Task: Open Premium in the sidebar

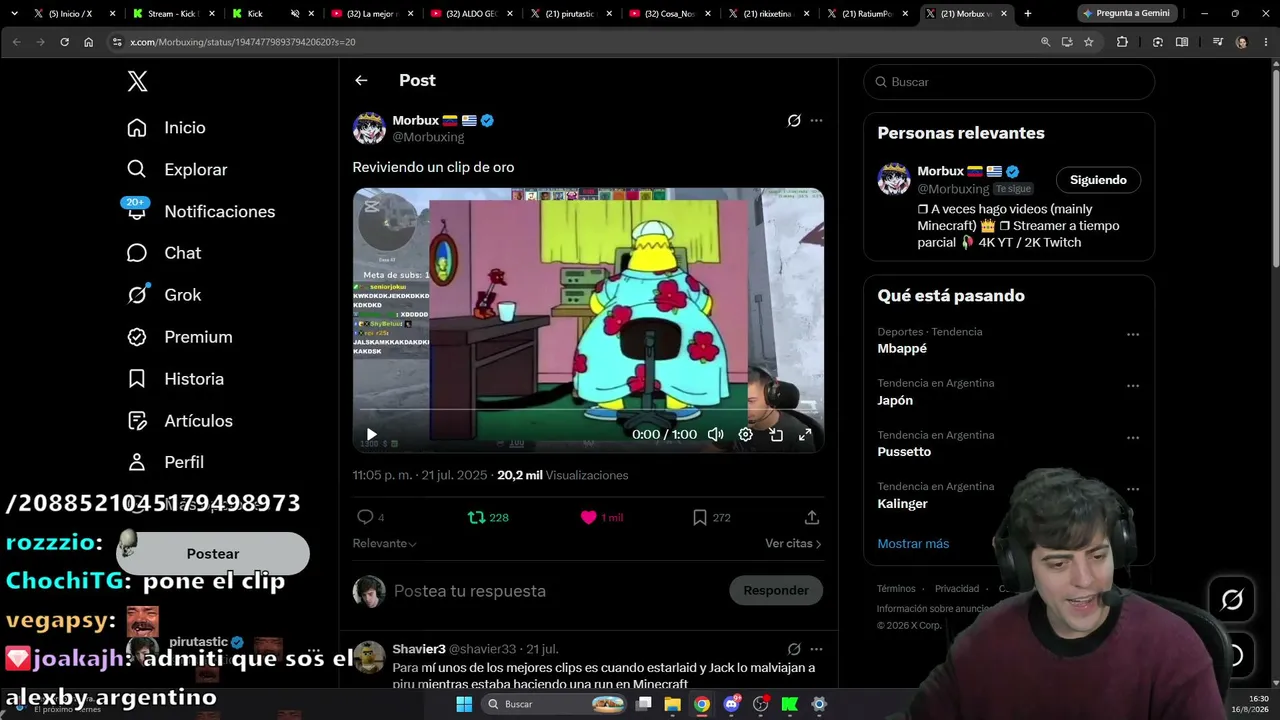Action: tap(180, 337)
